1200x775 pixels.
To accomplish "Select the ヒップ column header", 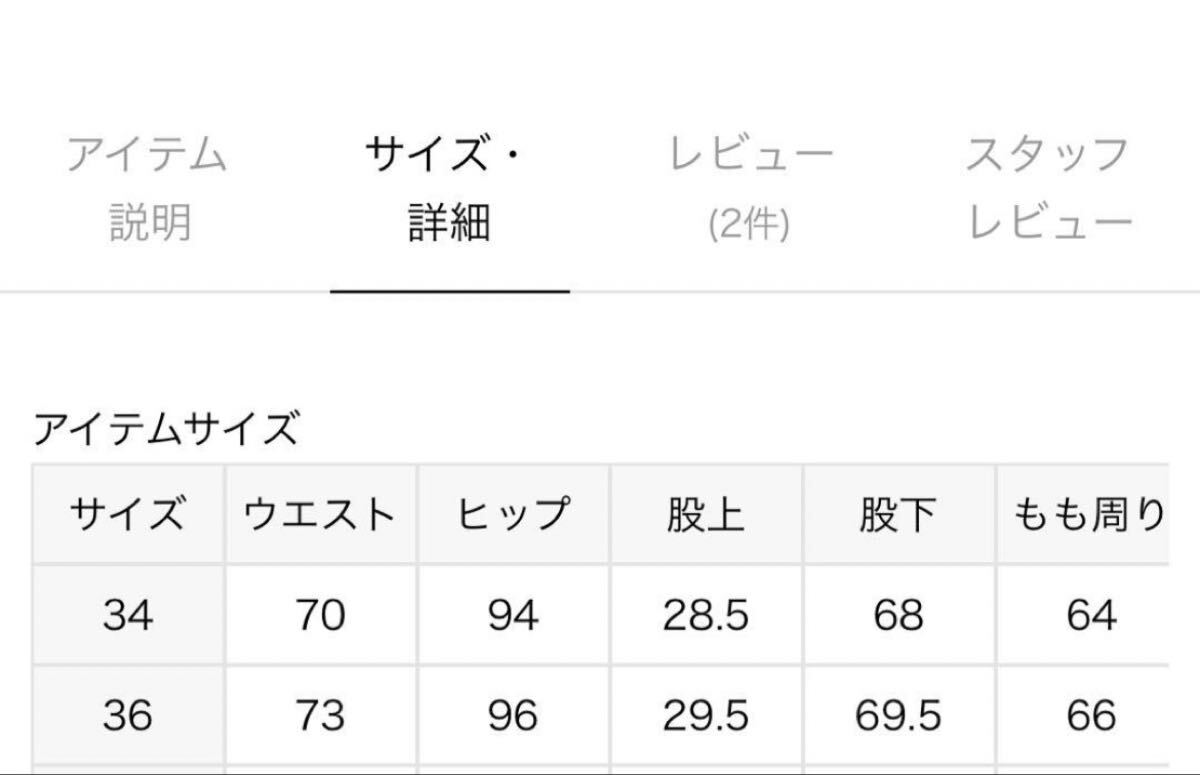I will [x=513, y=515].
